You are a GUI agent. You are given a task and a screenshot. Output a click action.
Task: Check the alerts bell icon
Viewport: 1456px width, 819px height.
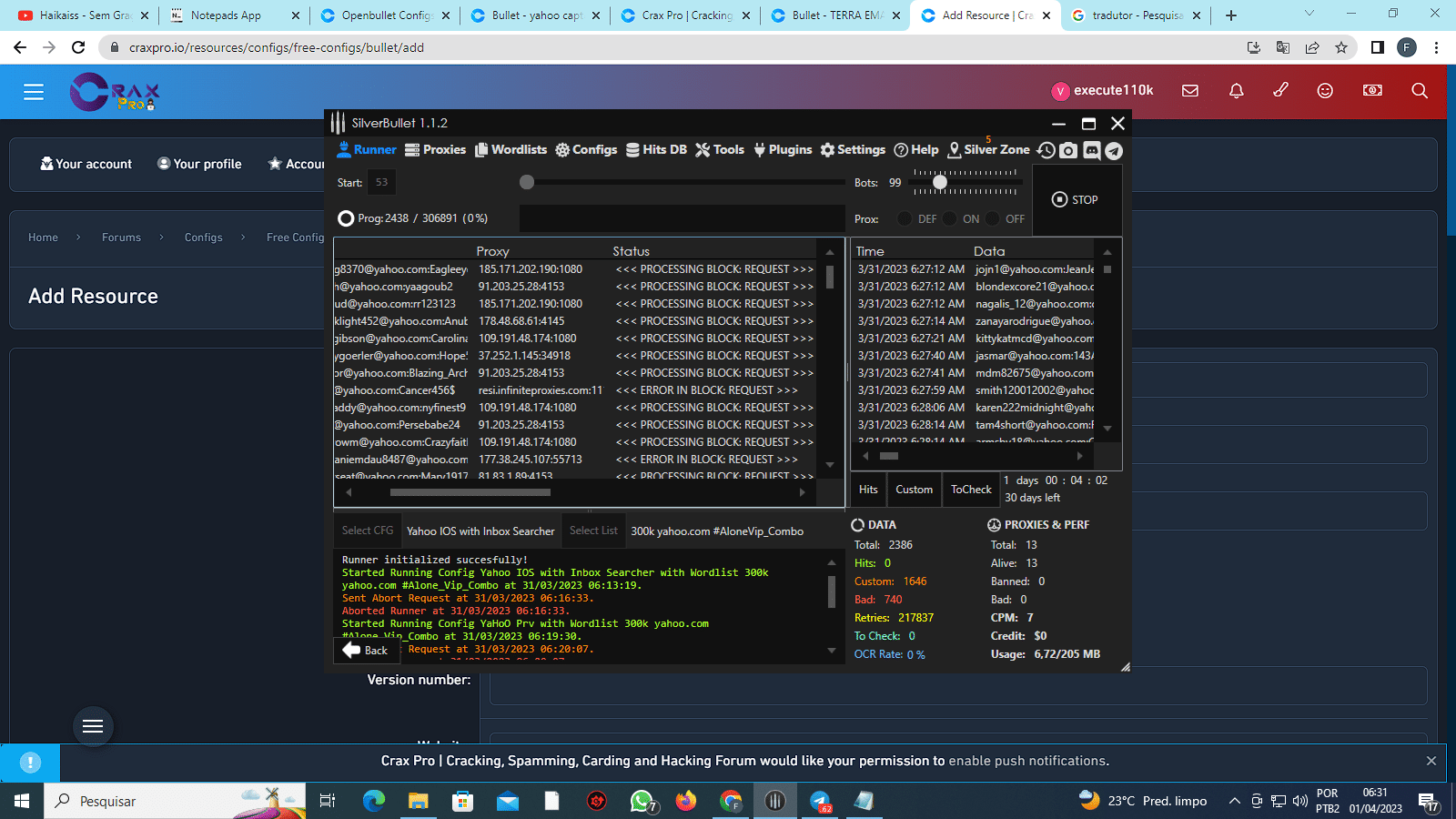tap(1236, 91)
